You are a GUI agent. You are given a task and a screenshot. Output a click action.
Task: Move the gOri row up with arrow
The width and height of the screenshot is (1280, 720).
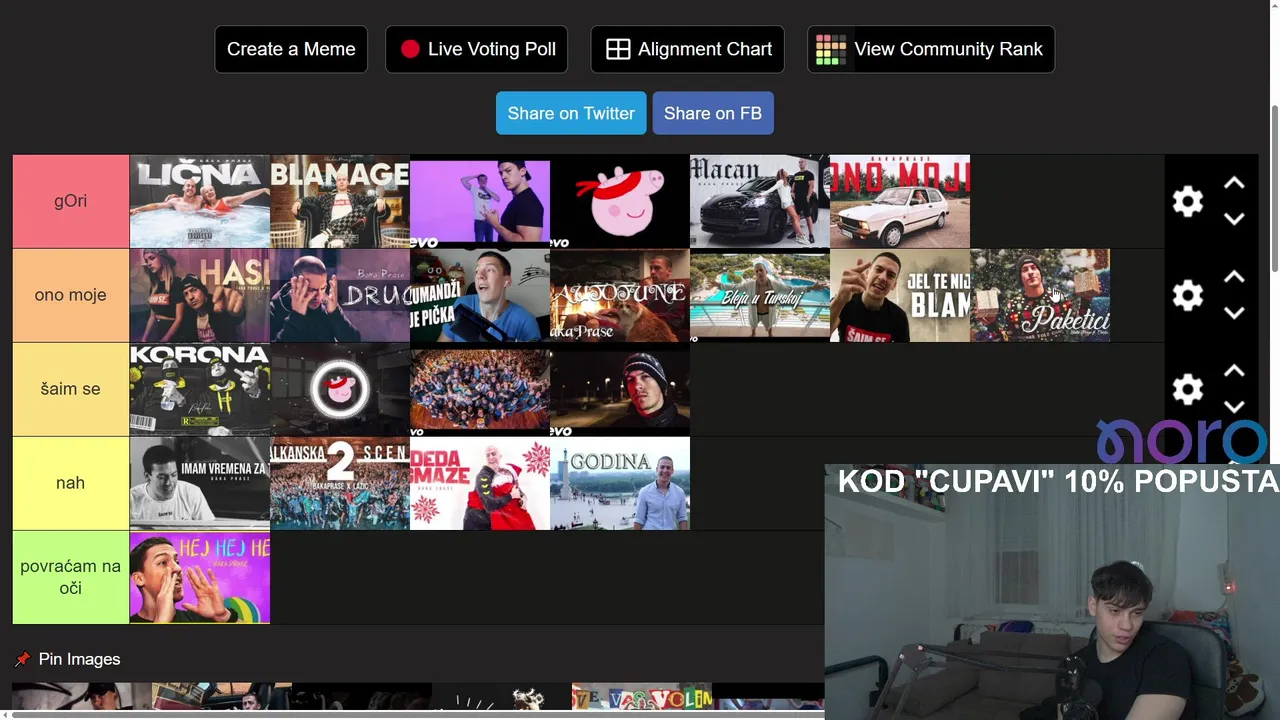[1234, 183]
